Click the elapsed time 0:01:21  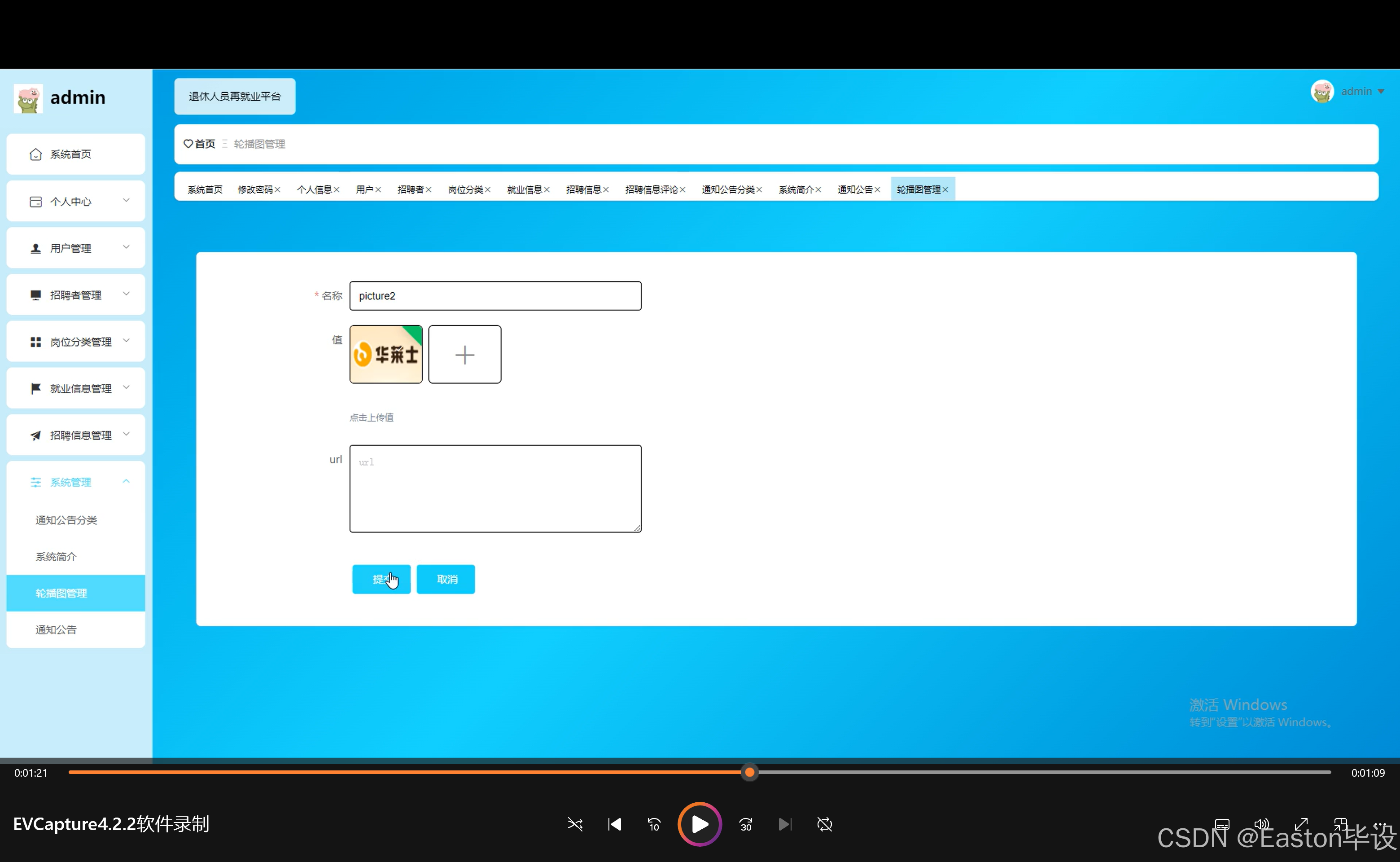(x=31, y=773)
